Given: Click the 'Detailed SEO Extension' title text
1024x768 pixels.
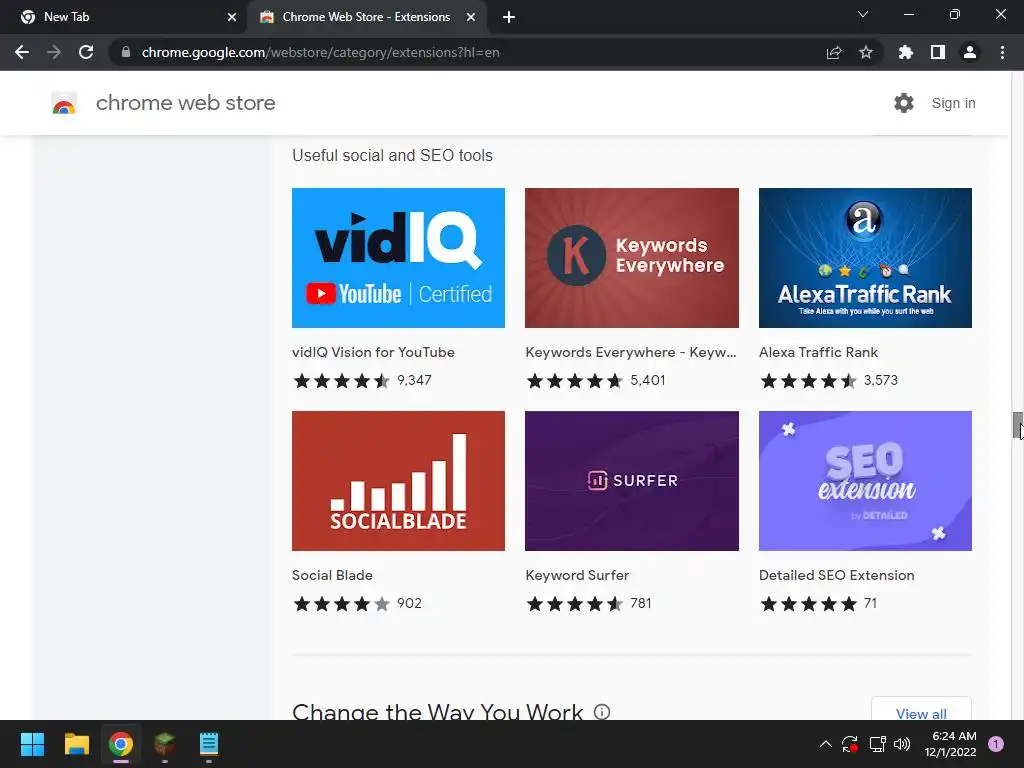Looking at the screenshot, I should (837, 575).
